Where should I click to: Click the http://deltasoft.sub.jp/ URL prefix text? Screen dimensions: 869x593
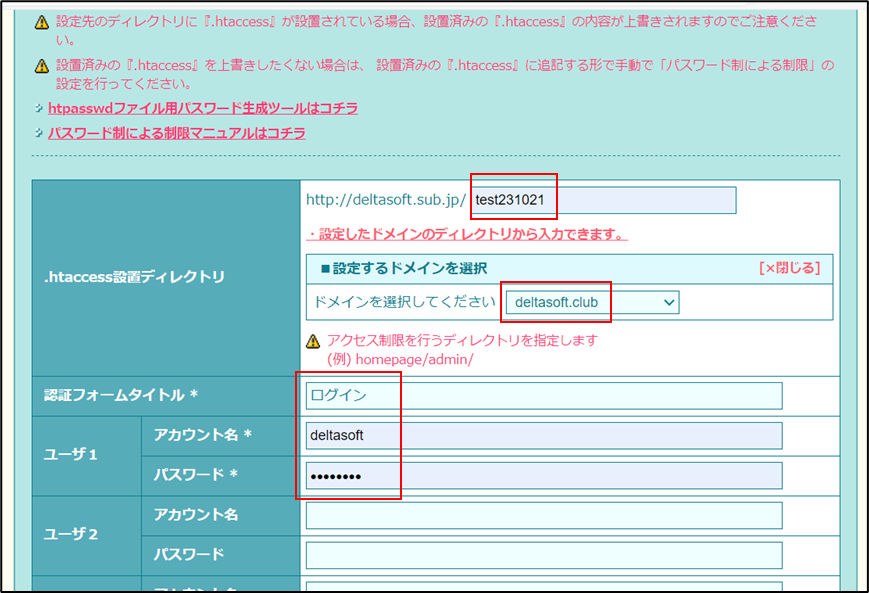tap(386, 200)
